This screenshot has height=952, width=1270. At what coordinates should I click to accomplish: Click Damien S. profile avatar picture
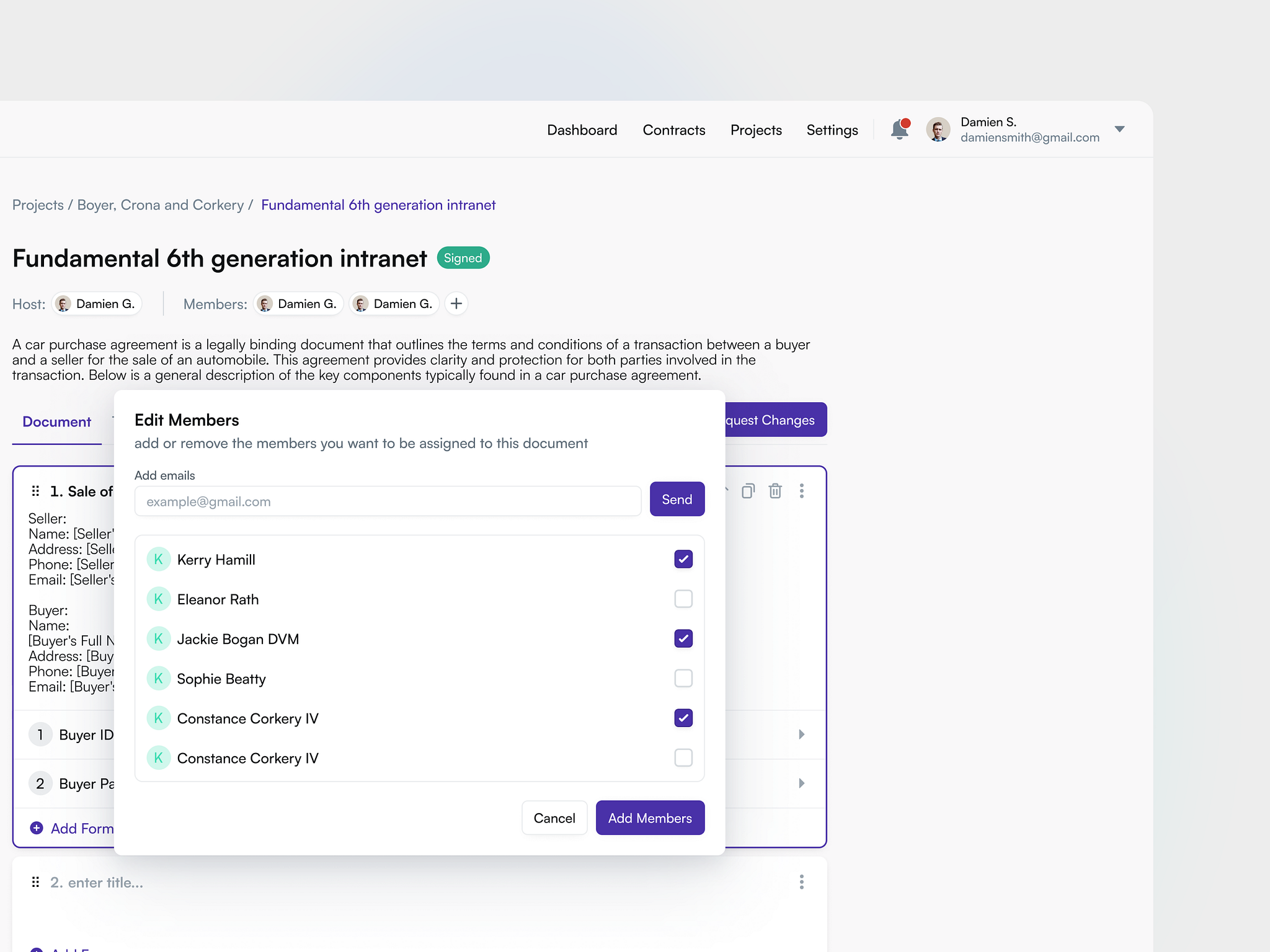[x=938, y=129]
